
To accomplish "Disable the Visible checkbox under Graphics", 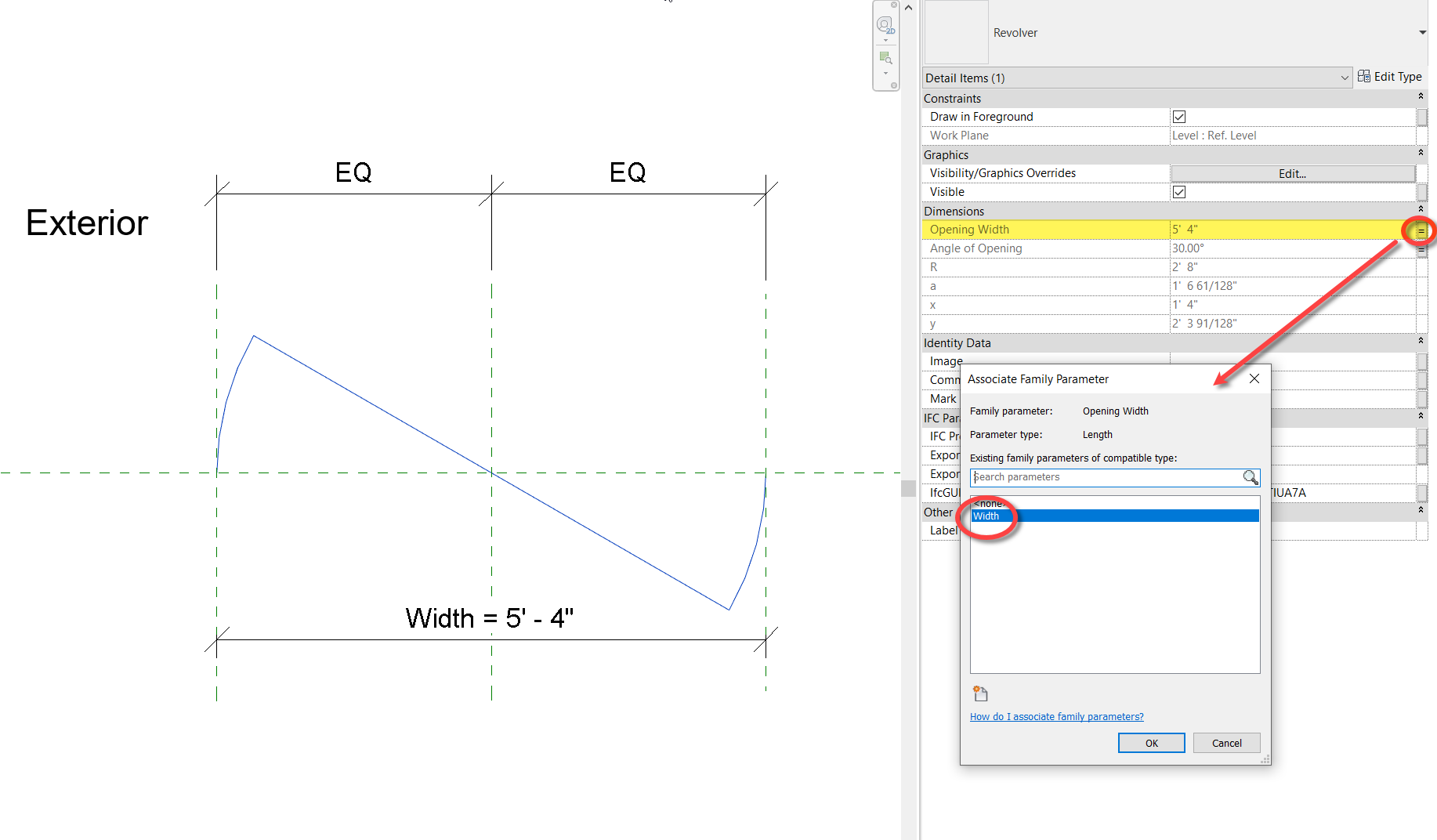I will (1179, 191).
